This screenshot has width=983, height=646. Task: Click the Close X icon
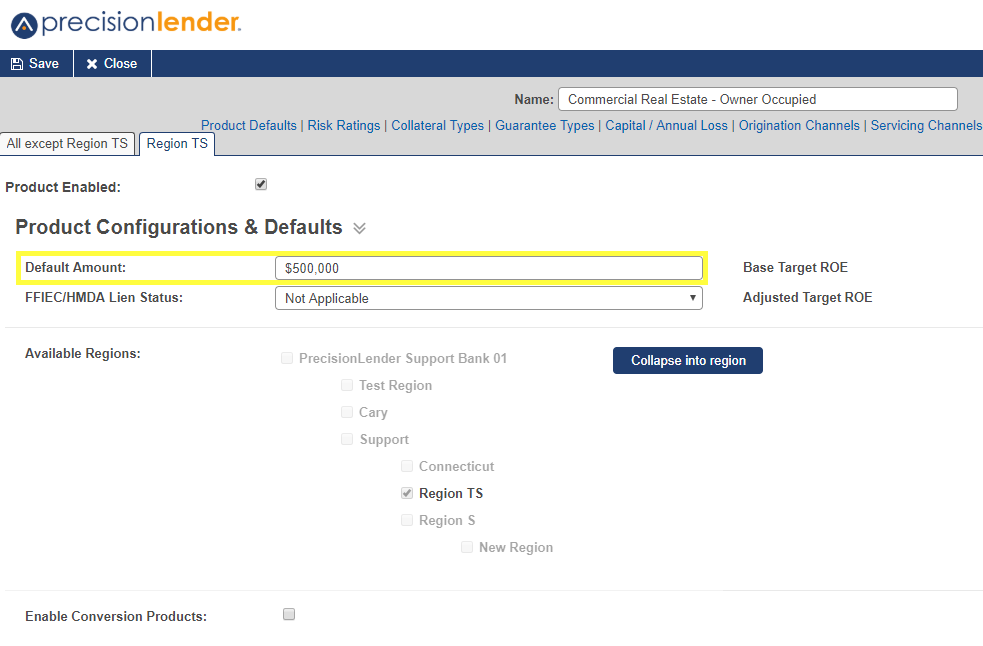pyautogui.click(x=92, y=64)
